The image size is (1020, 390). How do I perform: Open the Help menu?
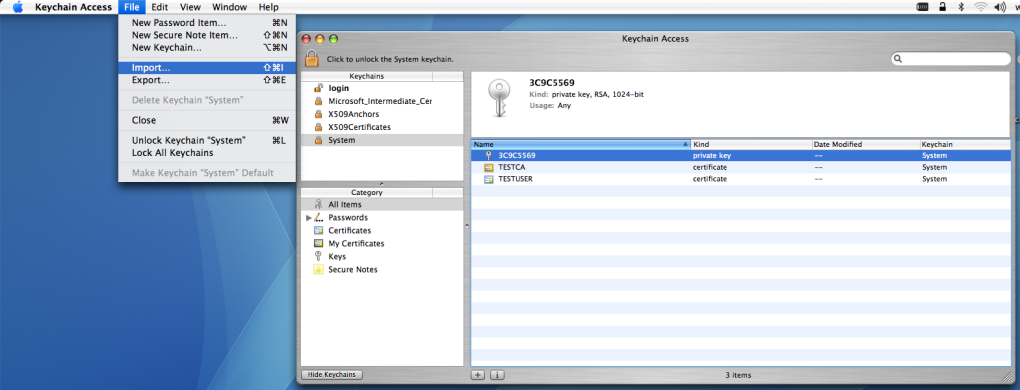click(269, 7)
